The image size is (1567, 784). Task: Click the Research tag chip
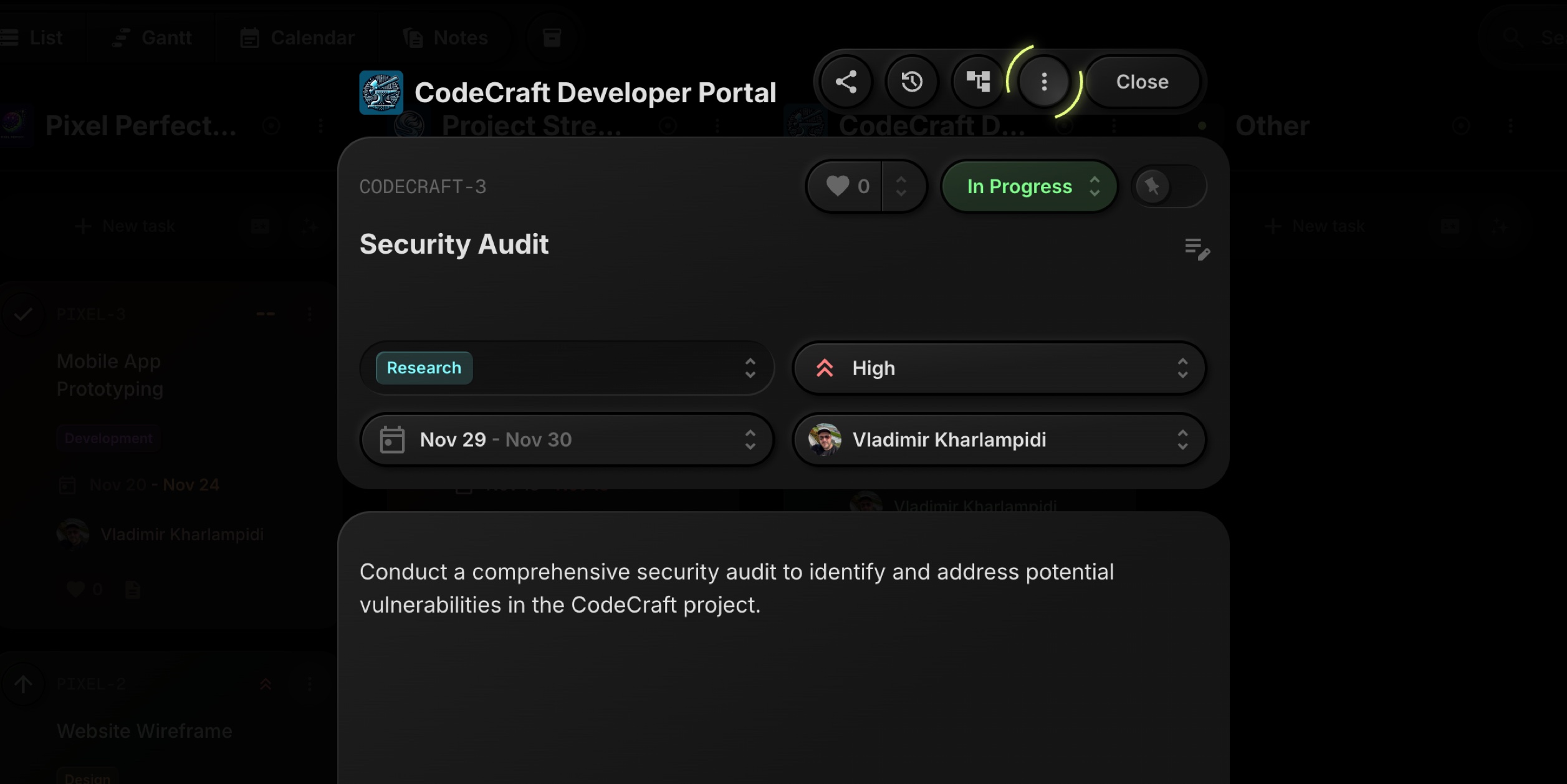pyautogui.click(x=424, y=368)
